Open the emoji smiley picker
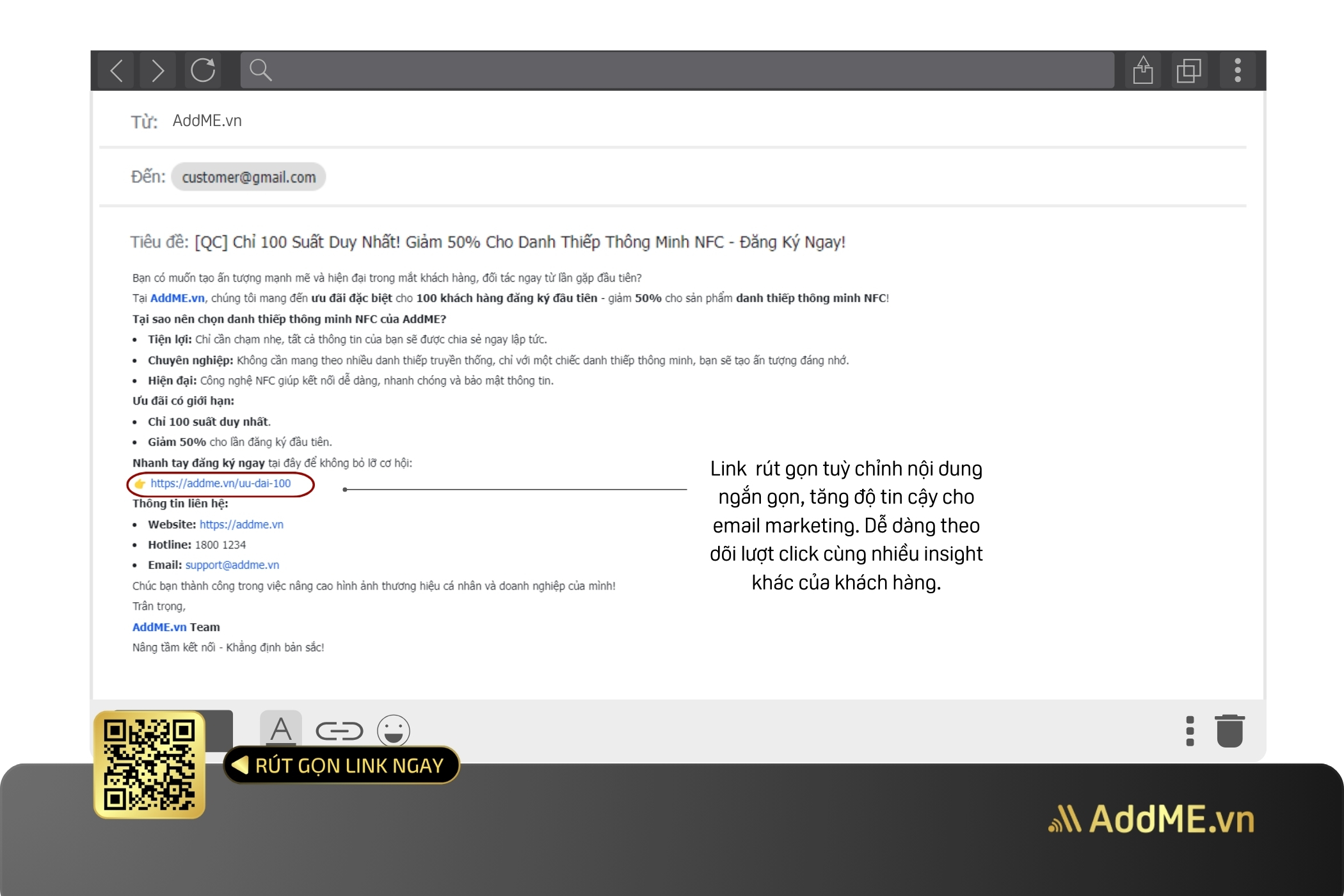The height and width of the screenshot is (896, 1344). pos(393,730)
